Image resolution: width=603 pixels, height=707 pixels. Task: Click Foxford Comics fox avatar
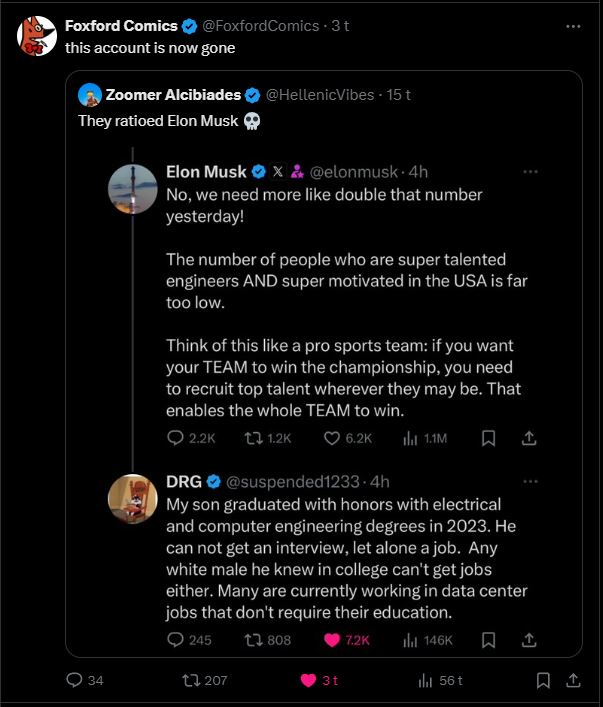coord(36,37)
